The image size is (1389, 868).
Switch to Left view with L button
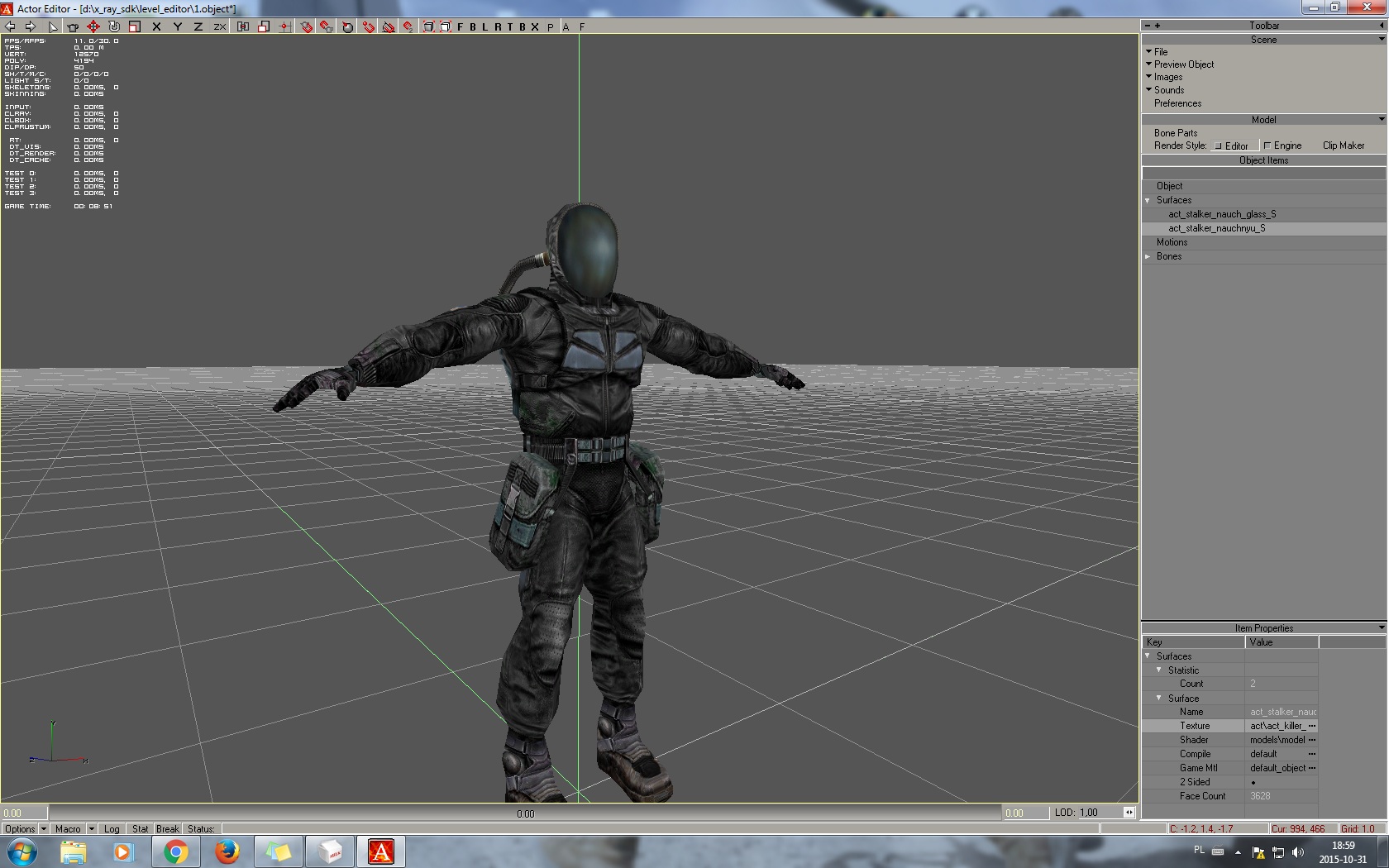point(484,26)
